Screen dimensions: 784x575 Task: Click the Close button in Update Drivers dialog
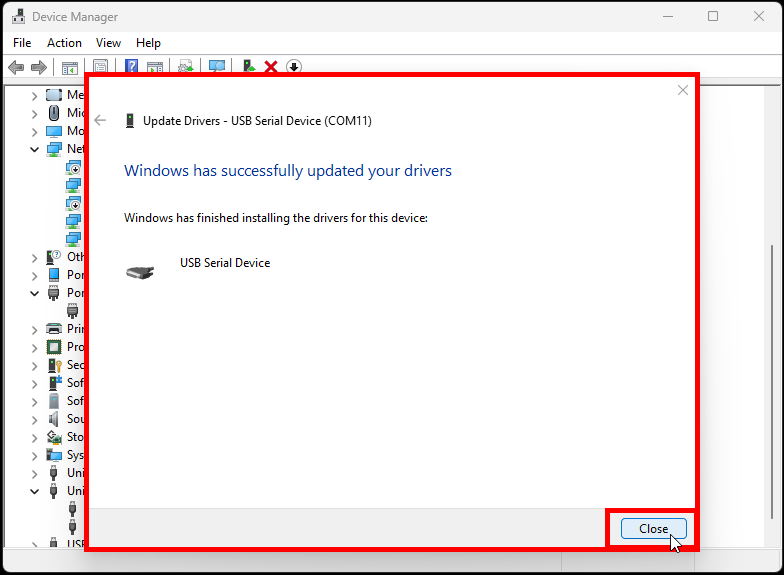pyautogui.click(x=654, y=528)
